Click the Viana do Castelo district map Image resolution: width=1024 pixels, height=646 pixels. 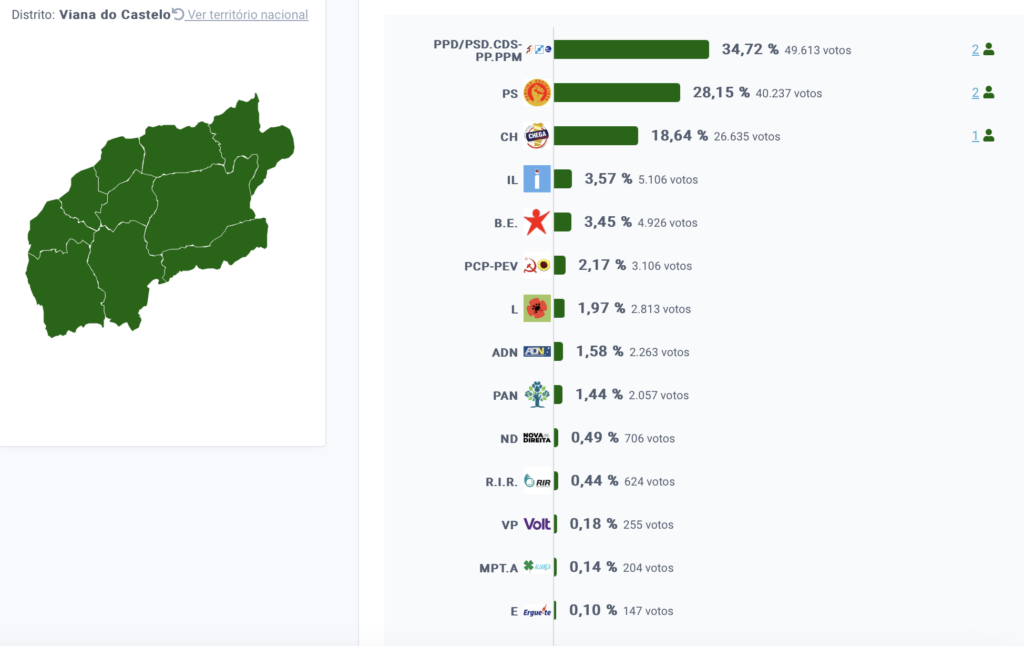(x=159, y=216)
